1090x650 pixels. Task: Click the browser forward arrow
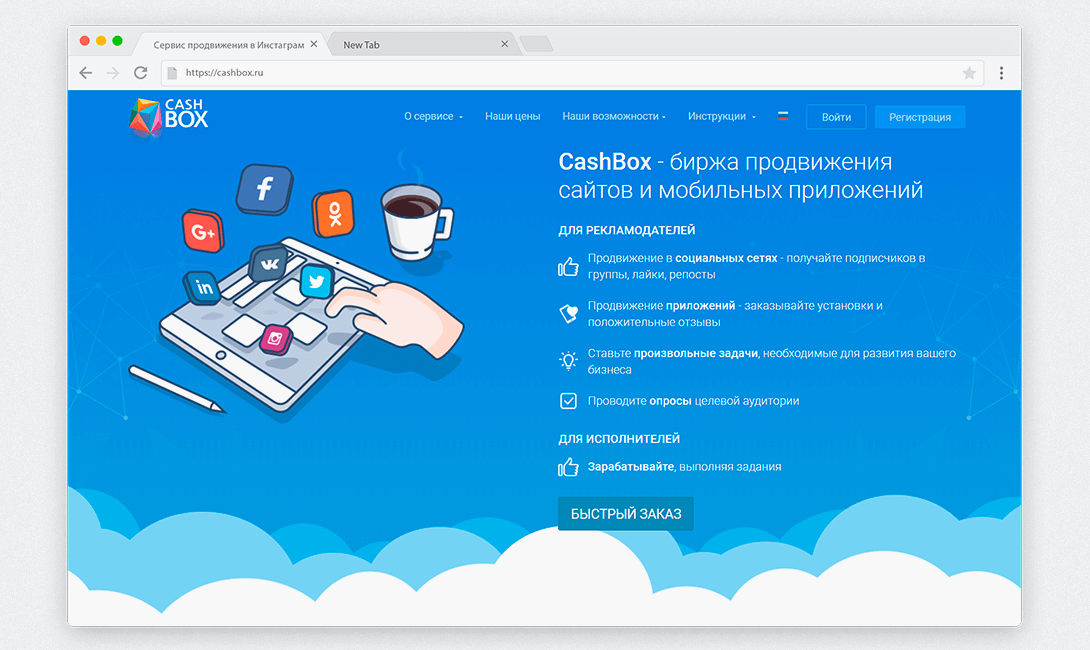coord(113,73)
